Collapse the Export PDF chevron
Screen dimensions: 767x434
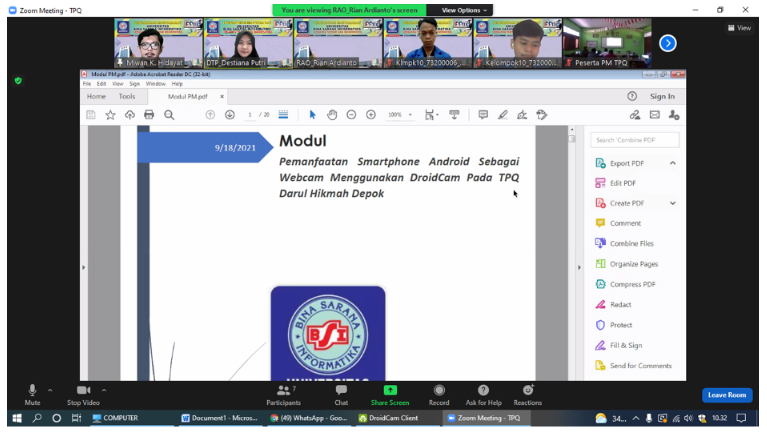673,163
